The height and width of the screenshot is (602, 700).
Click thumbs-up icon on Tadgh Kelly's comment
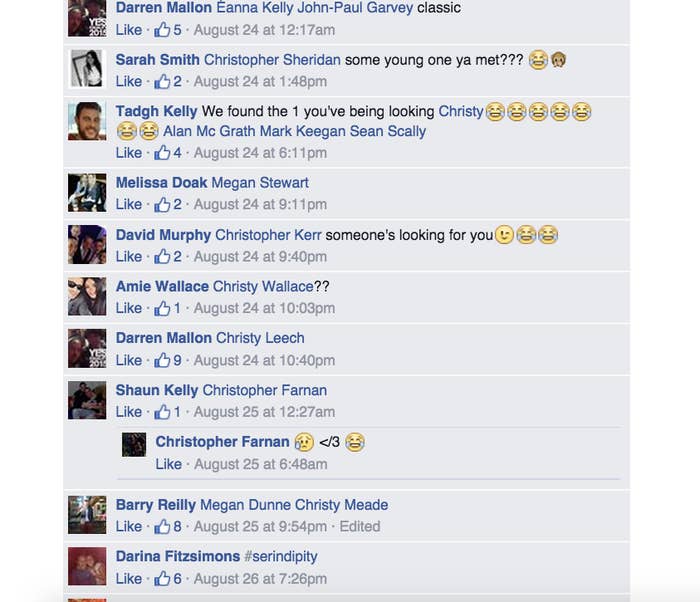(x=162, y=153)
